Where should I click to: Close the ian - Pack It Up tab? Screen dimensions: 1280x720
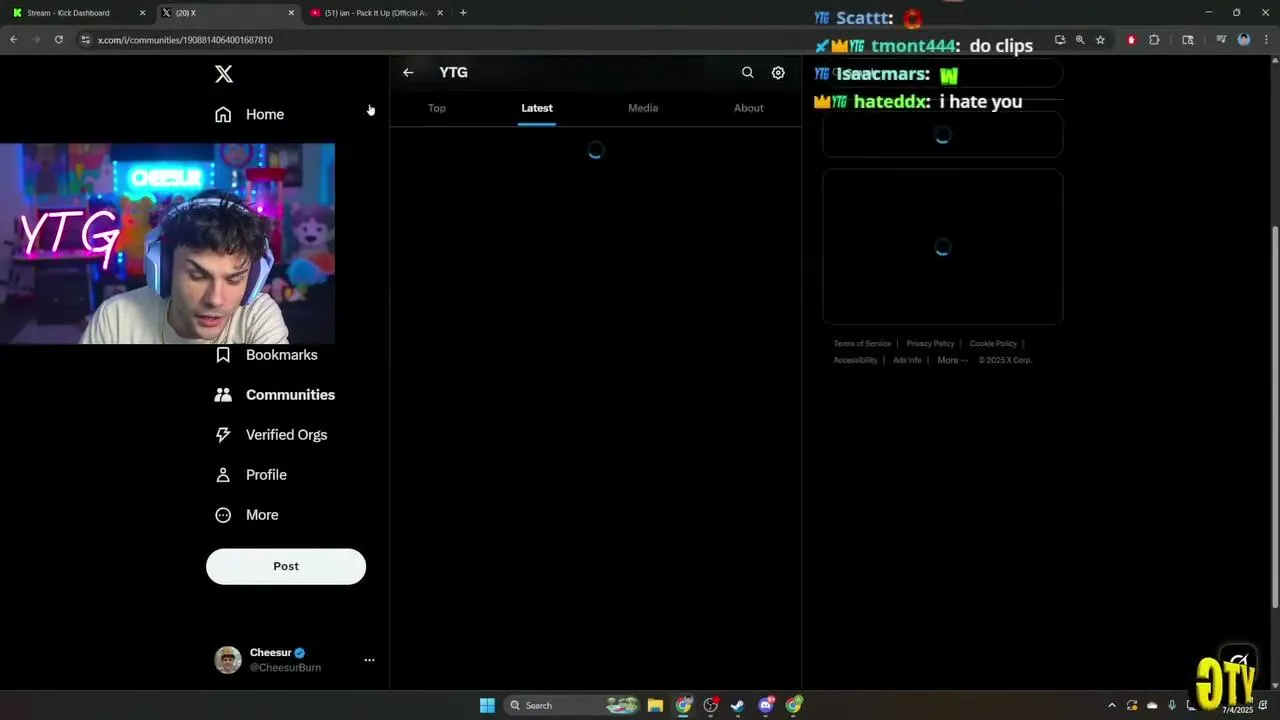point(440,13)
